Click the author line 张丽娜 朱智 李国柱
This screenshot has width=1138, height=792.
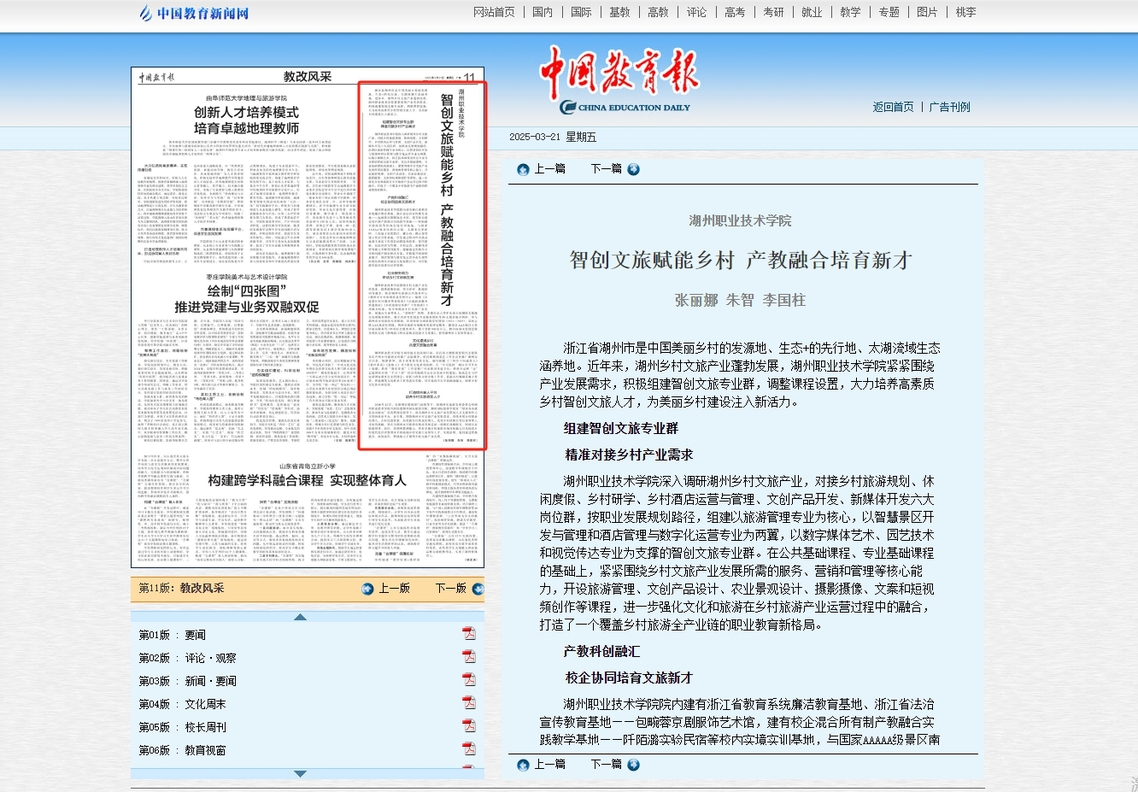tap(740, 300)
